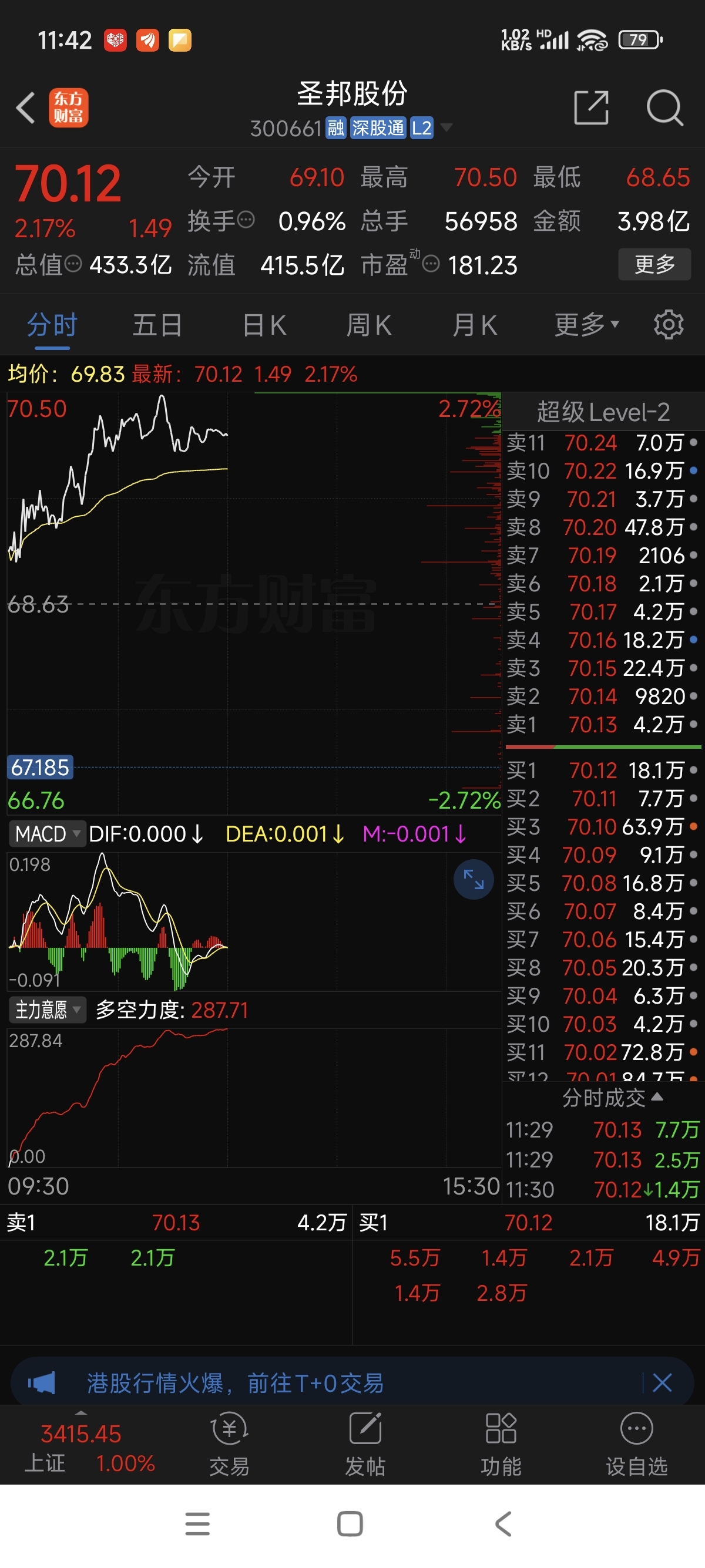Tap the orange dot on 买3 row
The width and height of the screenshot is (705, 1568).
click(x=693, y=827)
